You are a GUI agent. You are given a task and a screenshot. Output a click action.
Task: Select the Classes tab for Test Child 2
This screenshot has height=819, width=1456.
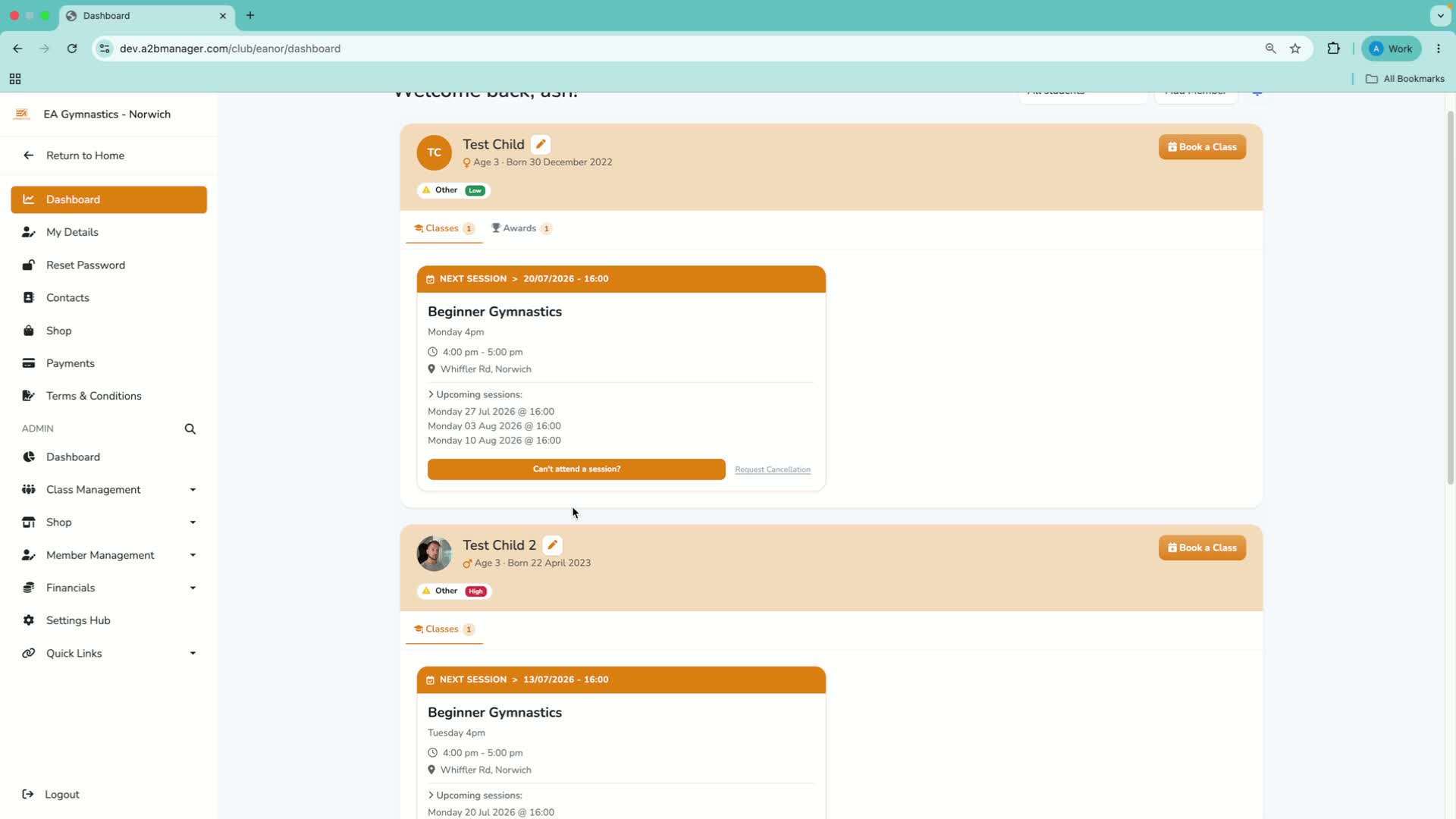pos(444,629)
